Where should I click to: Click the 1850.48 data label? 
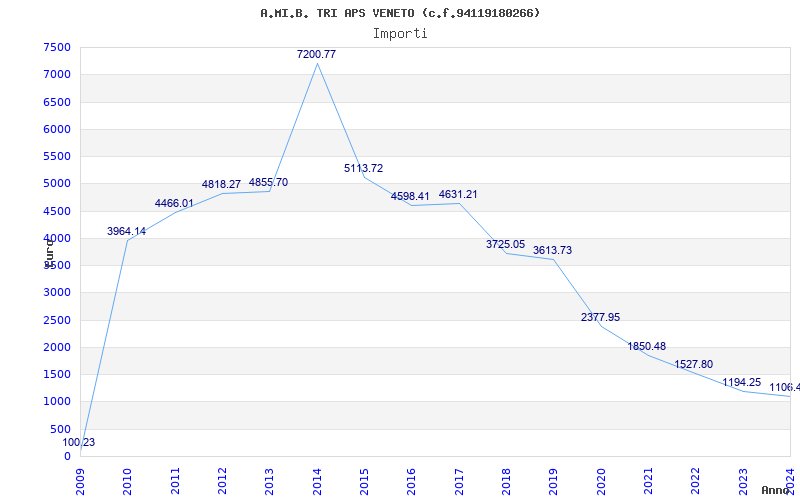coord(646,346)
